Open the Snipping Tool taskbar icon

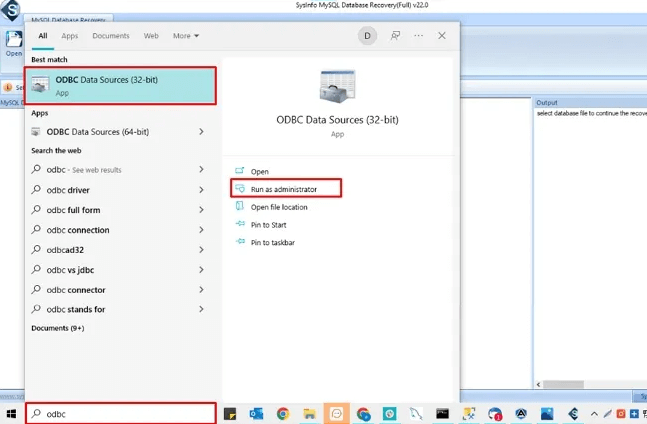tap(469, 414)
